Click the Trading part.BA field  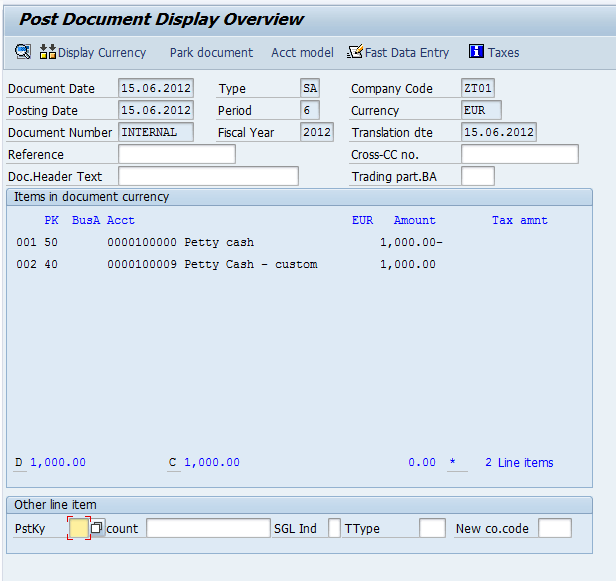tap(477, 176)
